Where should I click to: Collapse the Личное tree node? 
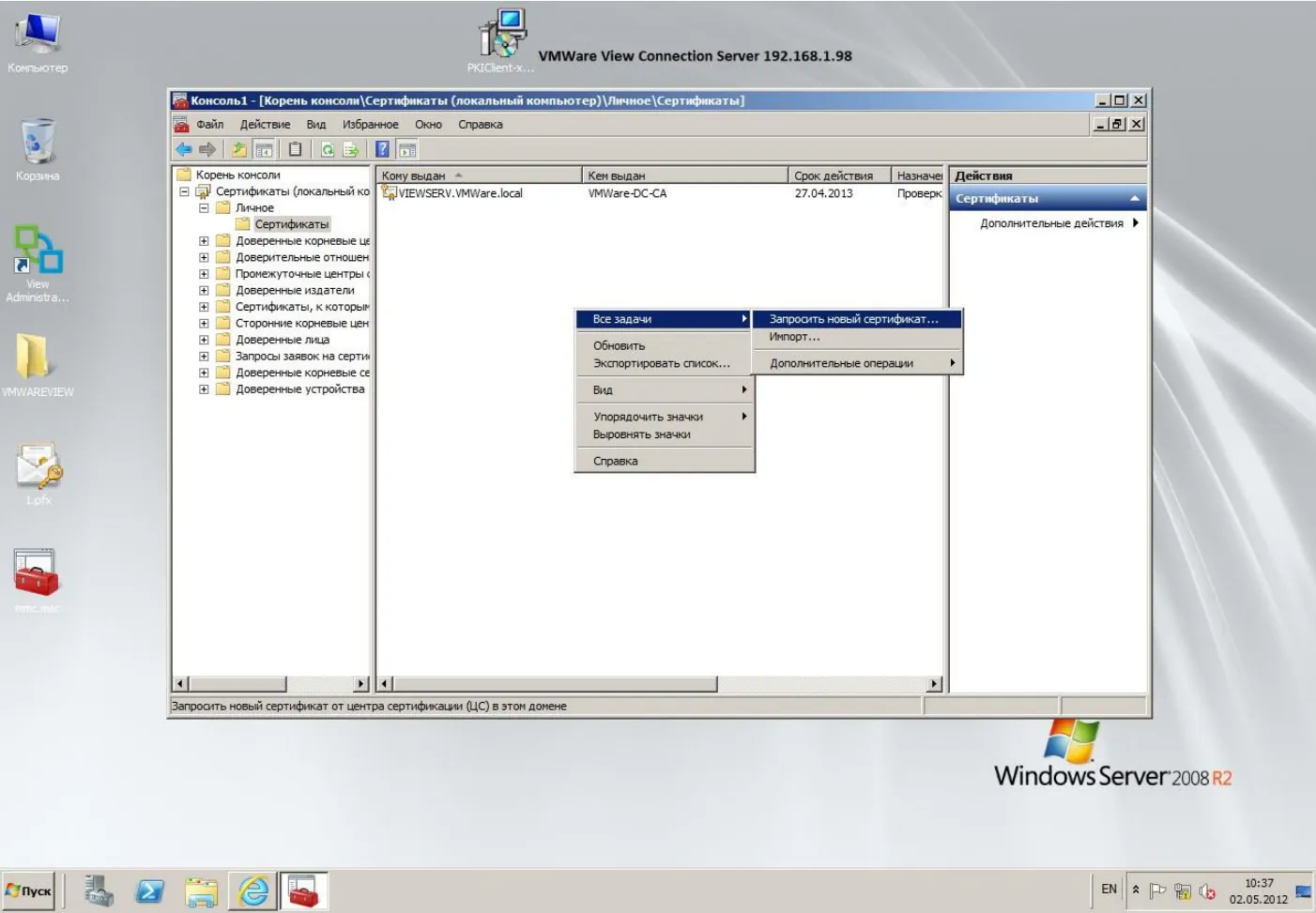(204, 208)
